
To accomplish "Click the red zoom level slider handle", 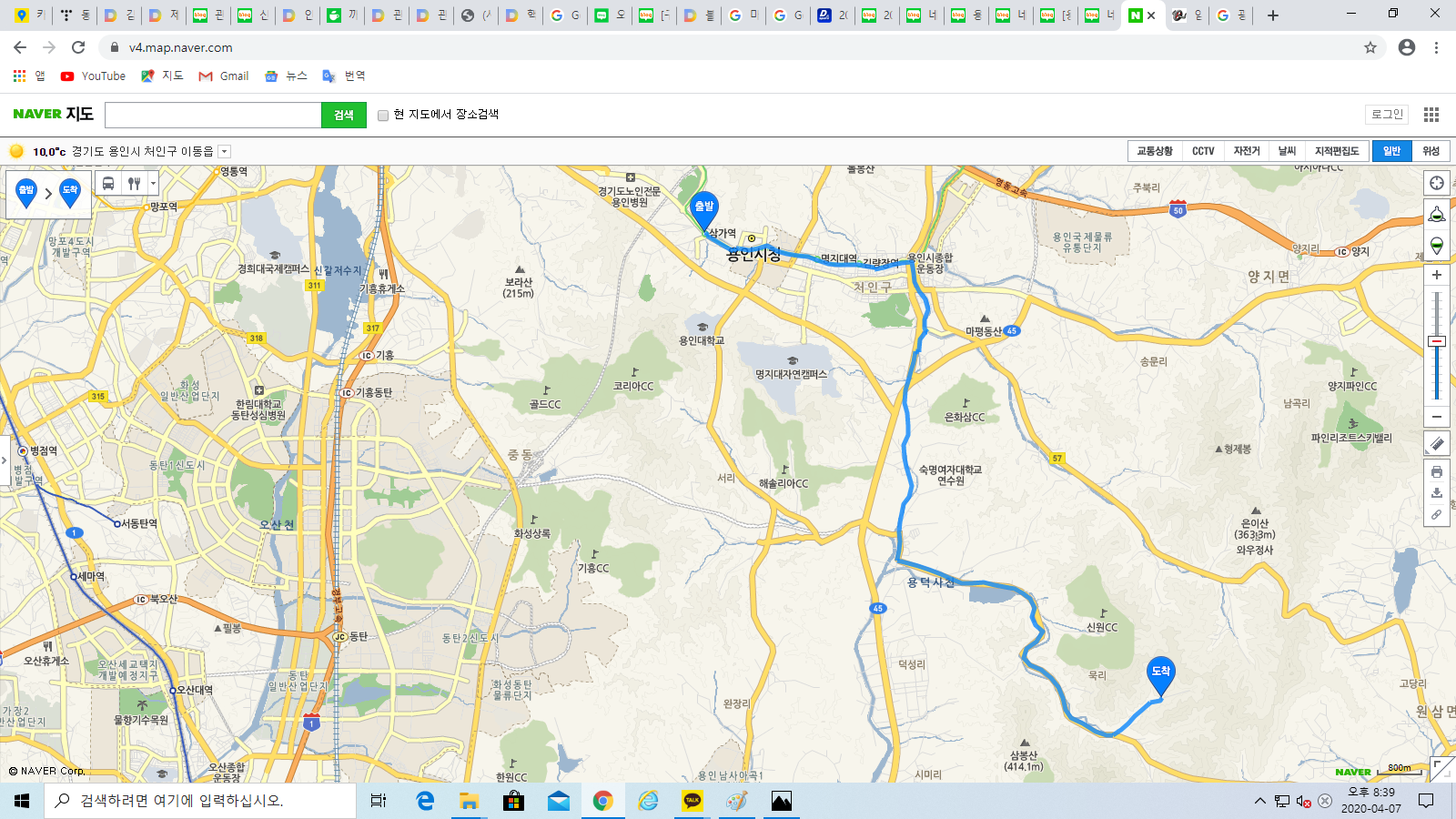I will pyautogui.click(x=1437, y=341).
